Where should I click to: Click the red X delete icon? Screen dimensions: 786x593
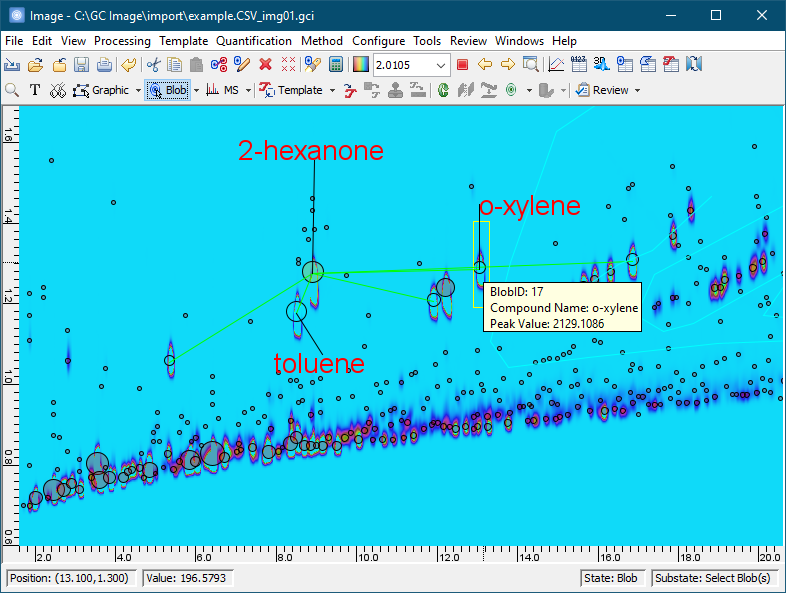click(x=265, y=65)
